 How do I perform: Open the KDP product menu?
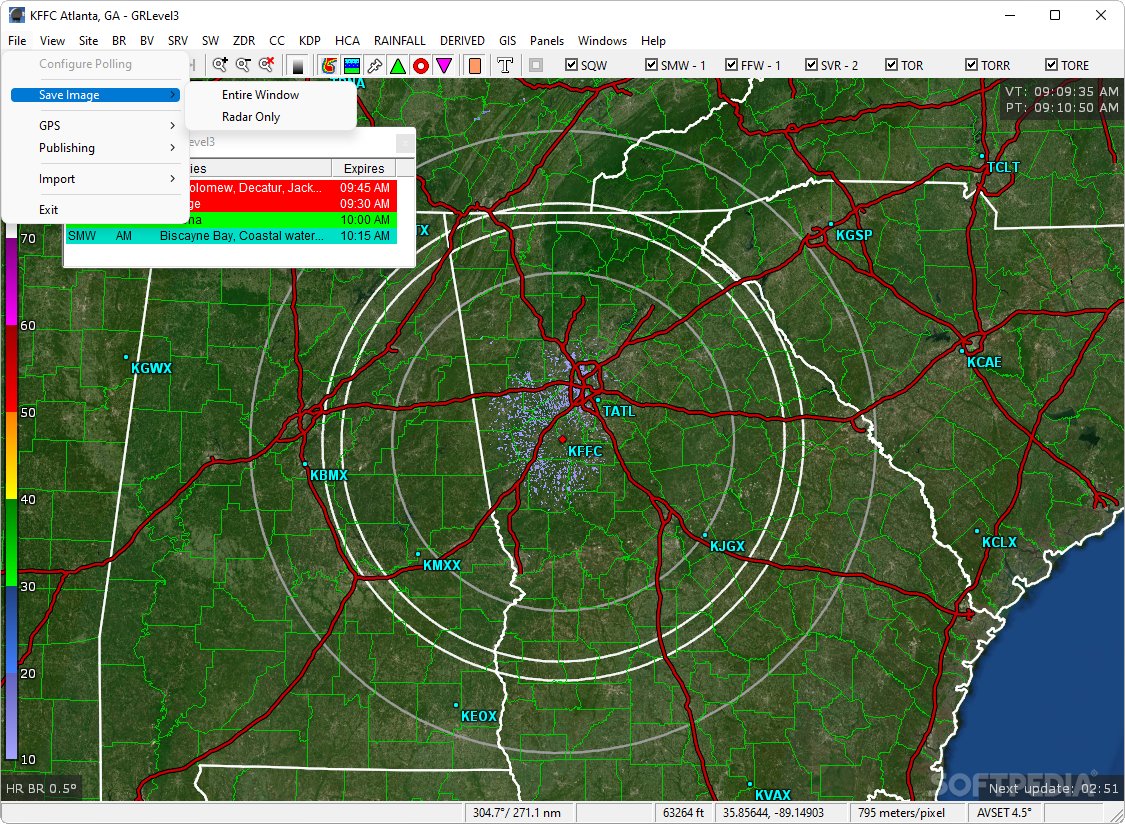310,41
